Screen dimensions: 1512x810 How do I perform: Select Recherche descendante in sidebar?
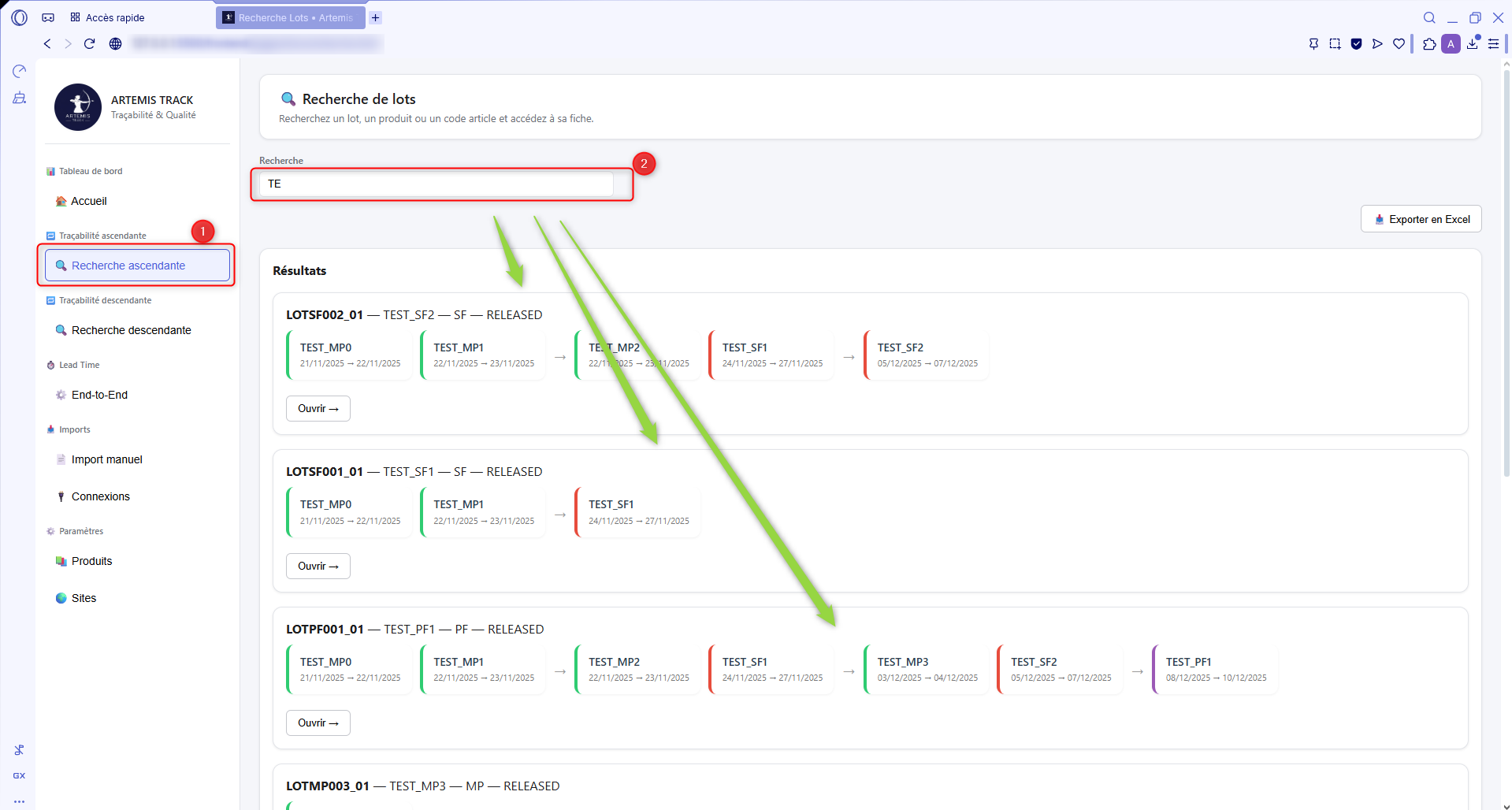coord(131,330)
